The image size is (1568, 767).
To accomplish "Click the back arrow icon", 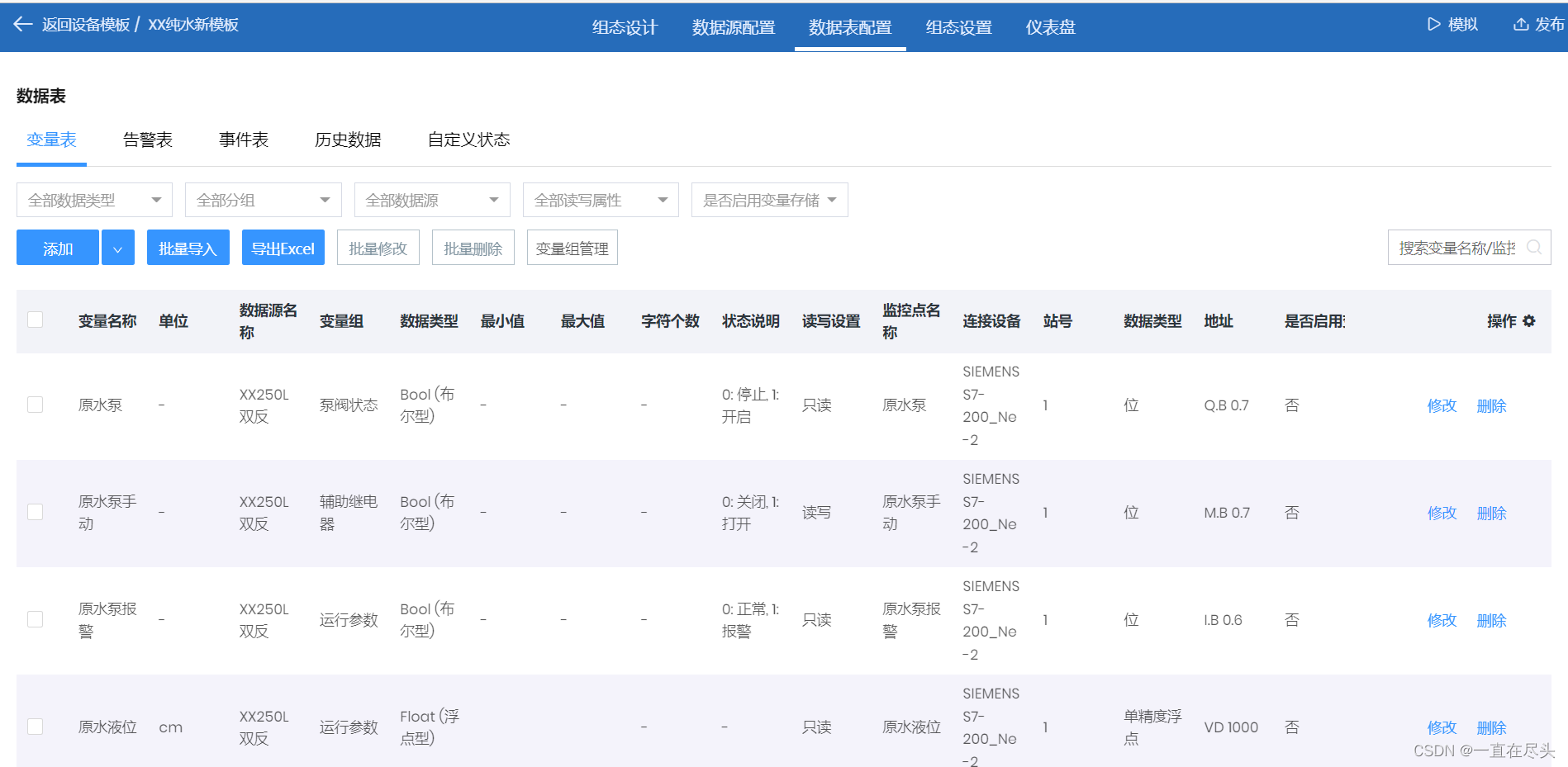I will click(23, 25).
